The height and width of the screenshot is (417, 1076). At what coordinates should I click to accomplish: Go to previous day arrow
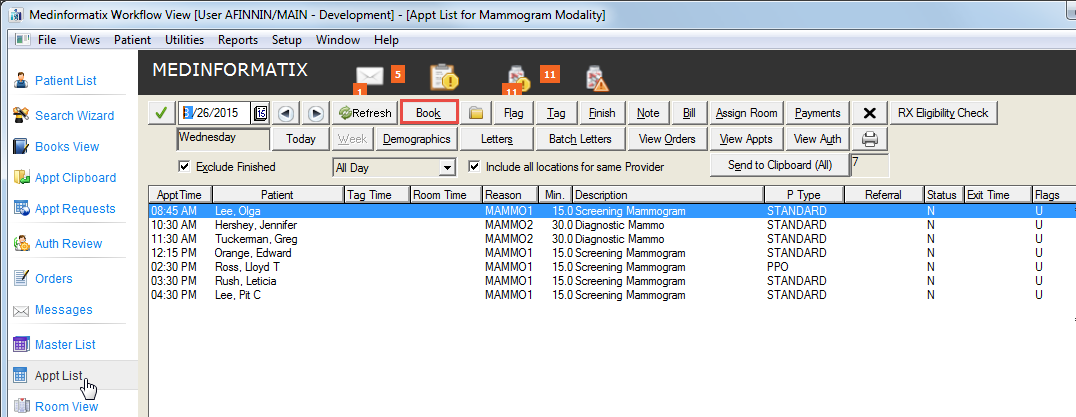pyautogui.click(x=287, y=113)
